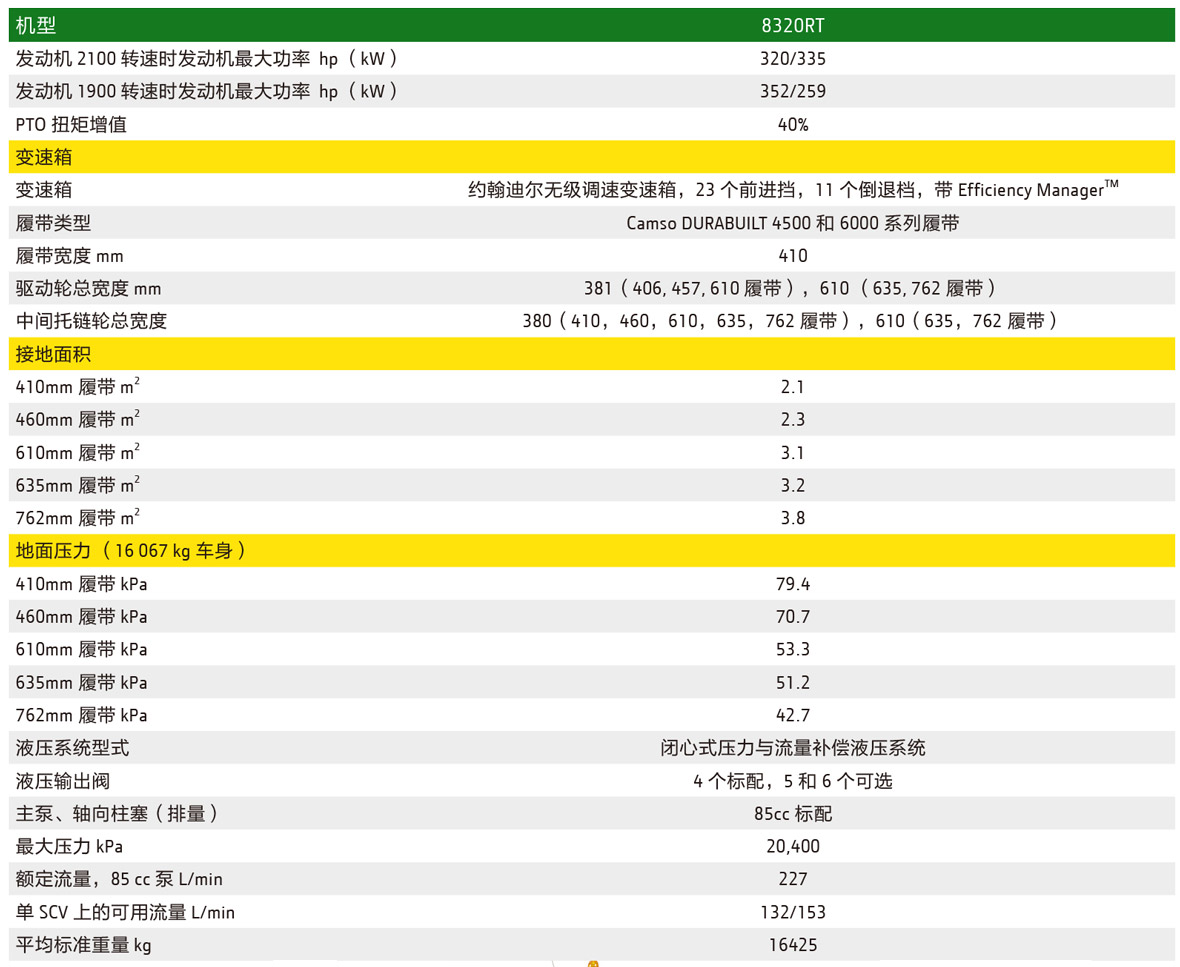Select the 中间托链轮总宽度 label

click(x=91, y=321)
